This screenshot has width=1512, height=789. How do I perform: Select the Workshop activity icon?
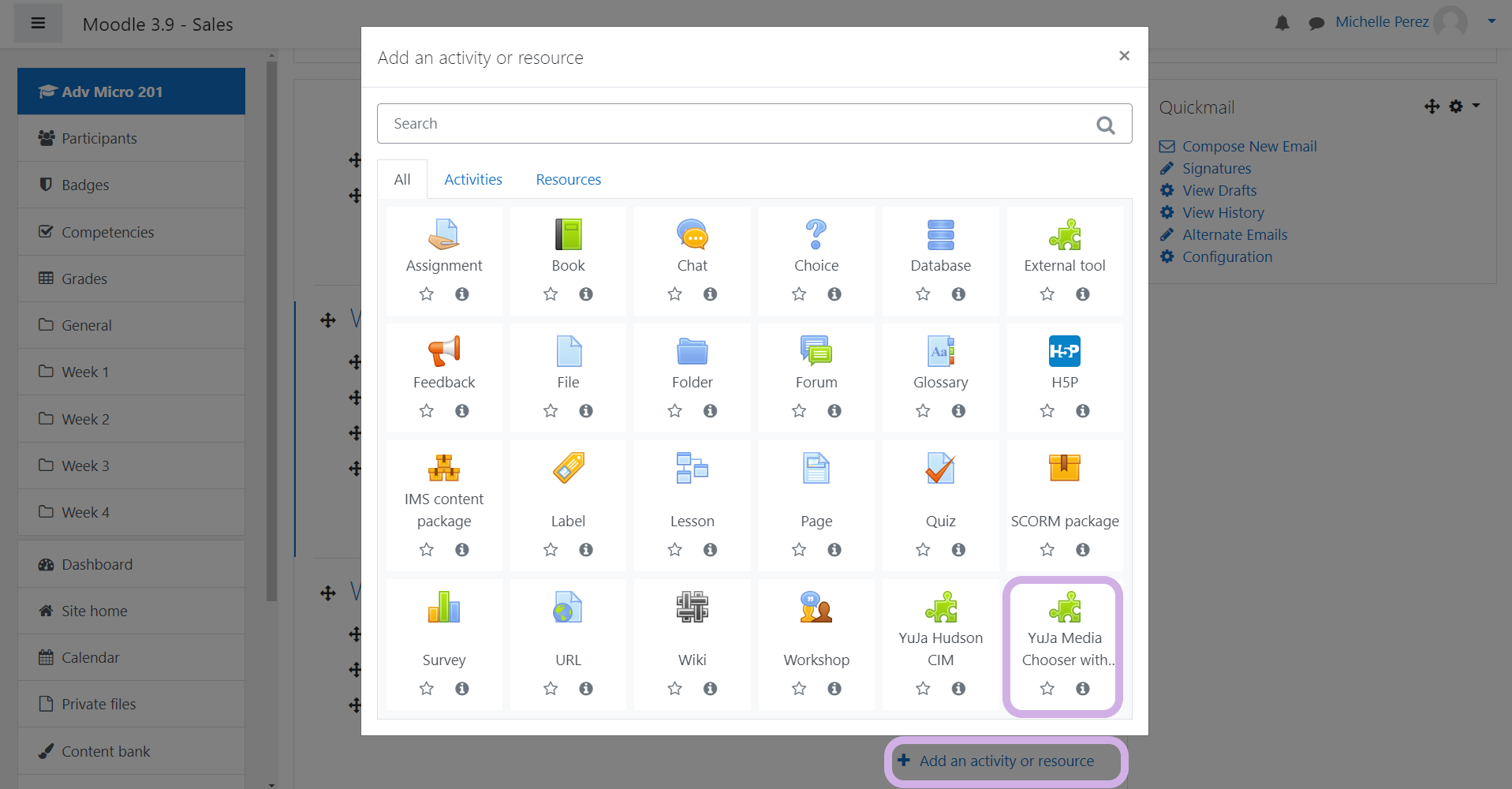click(816, 608)
